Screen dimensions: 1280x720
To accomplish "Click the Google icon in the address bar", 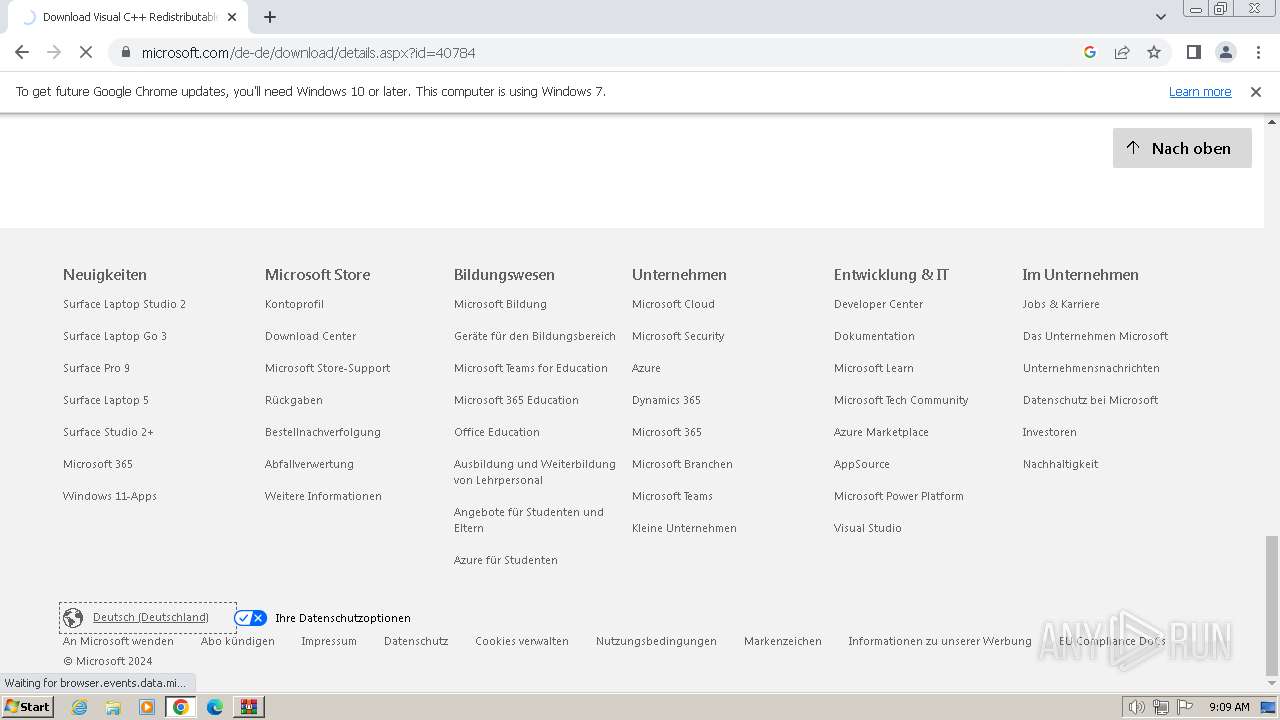I will [x=1090, y=52].
